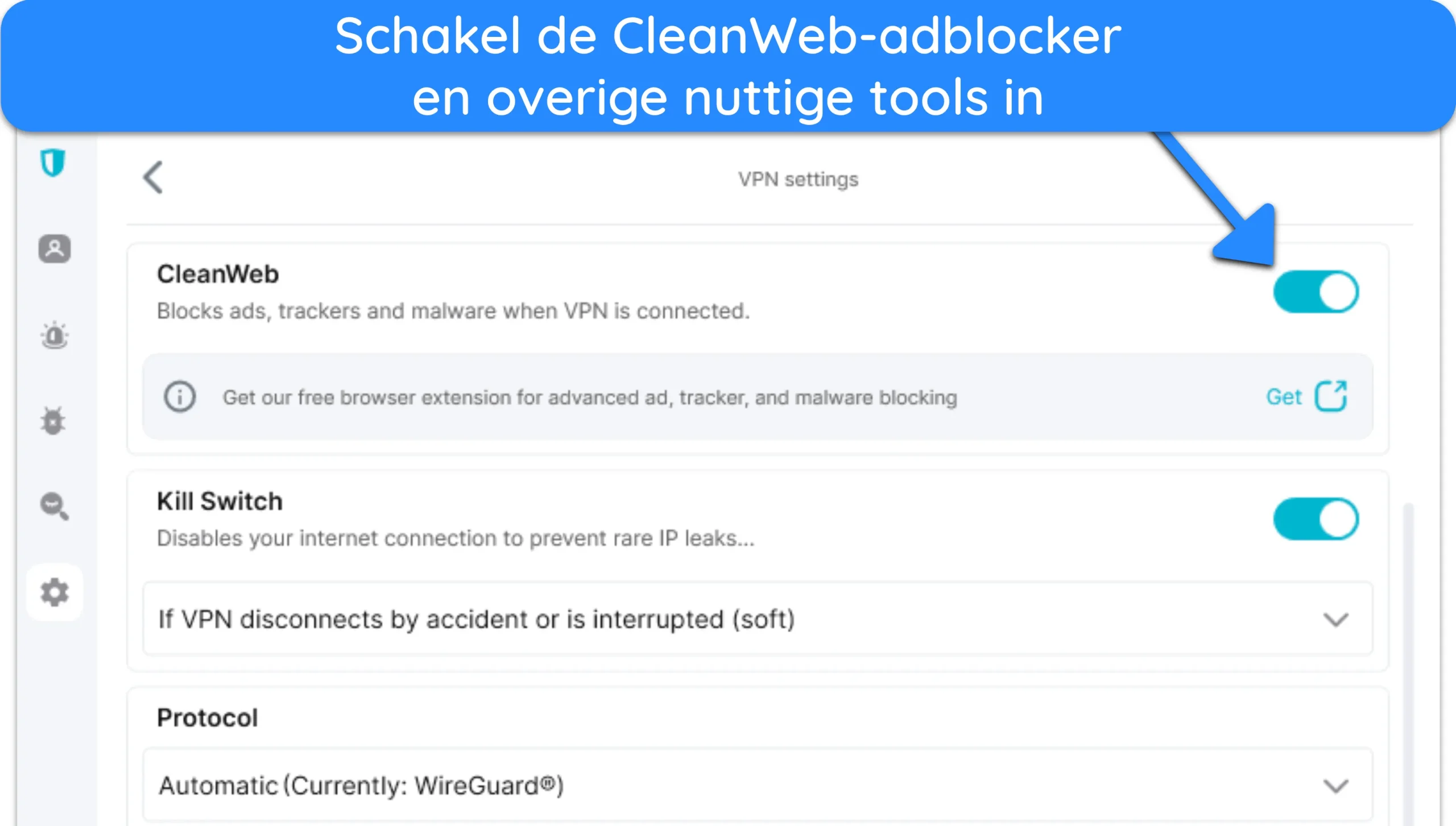1456x826 pixels.
Task: Click the back arrow beside VPN settings
Action: pos(154,178)
